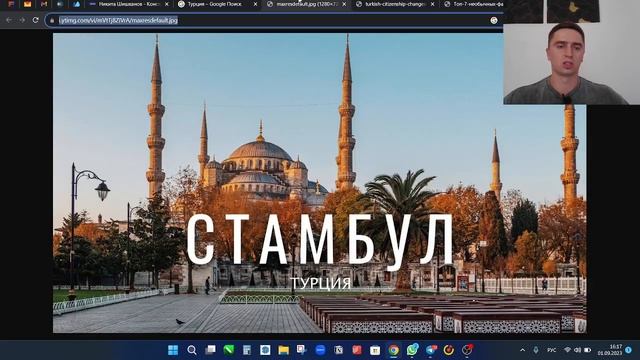
Task: Close the Никита Шишманов tab
Action: pyautogui.click(x=167, y=4)
